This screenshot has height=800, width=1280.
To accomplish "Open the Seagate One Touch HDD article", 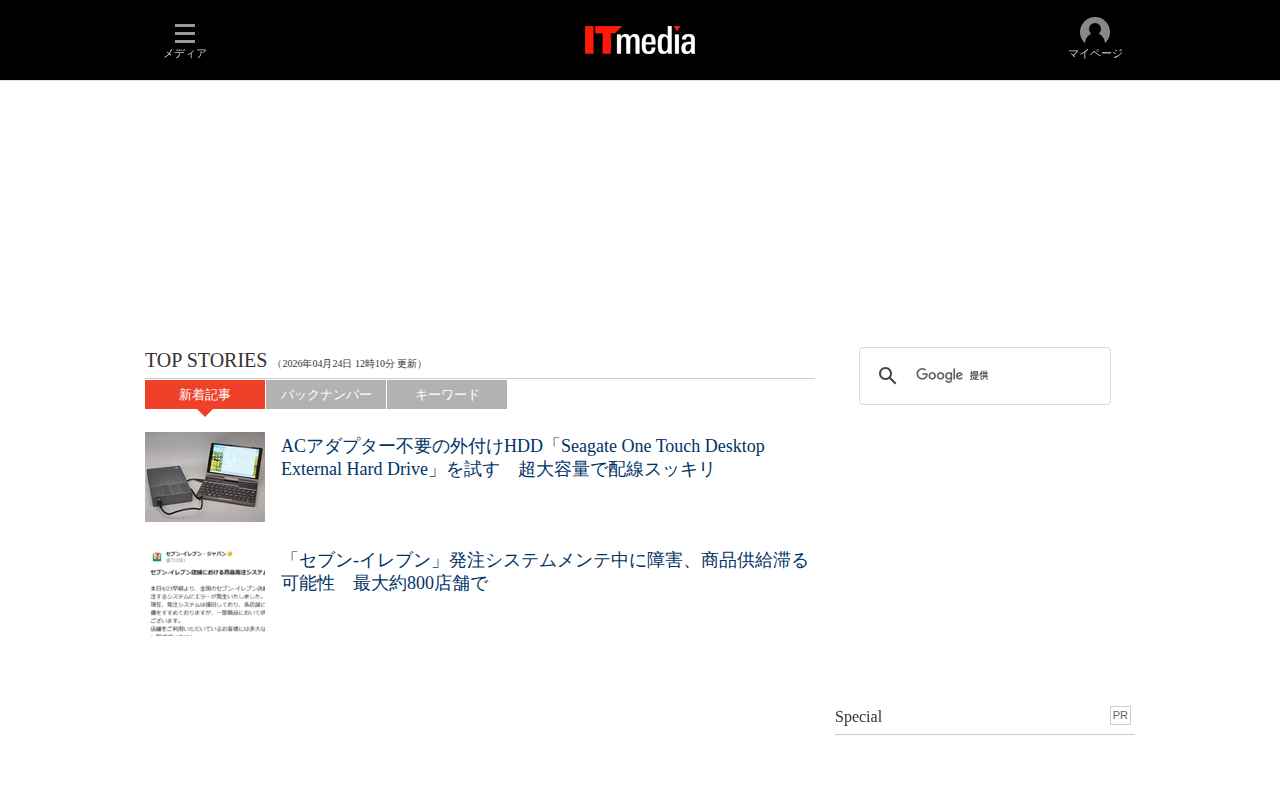I will point(523,457).
